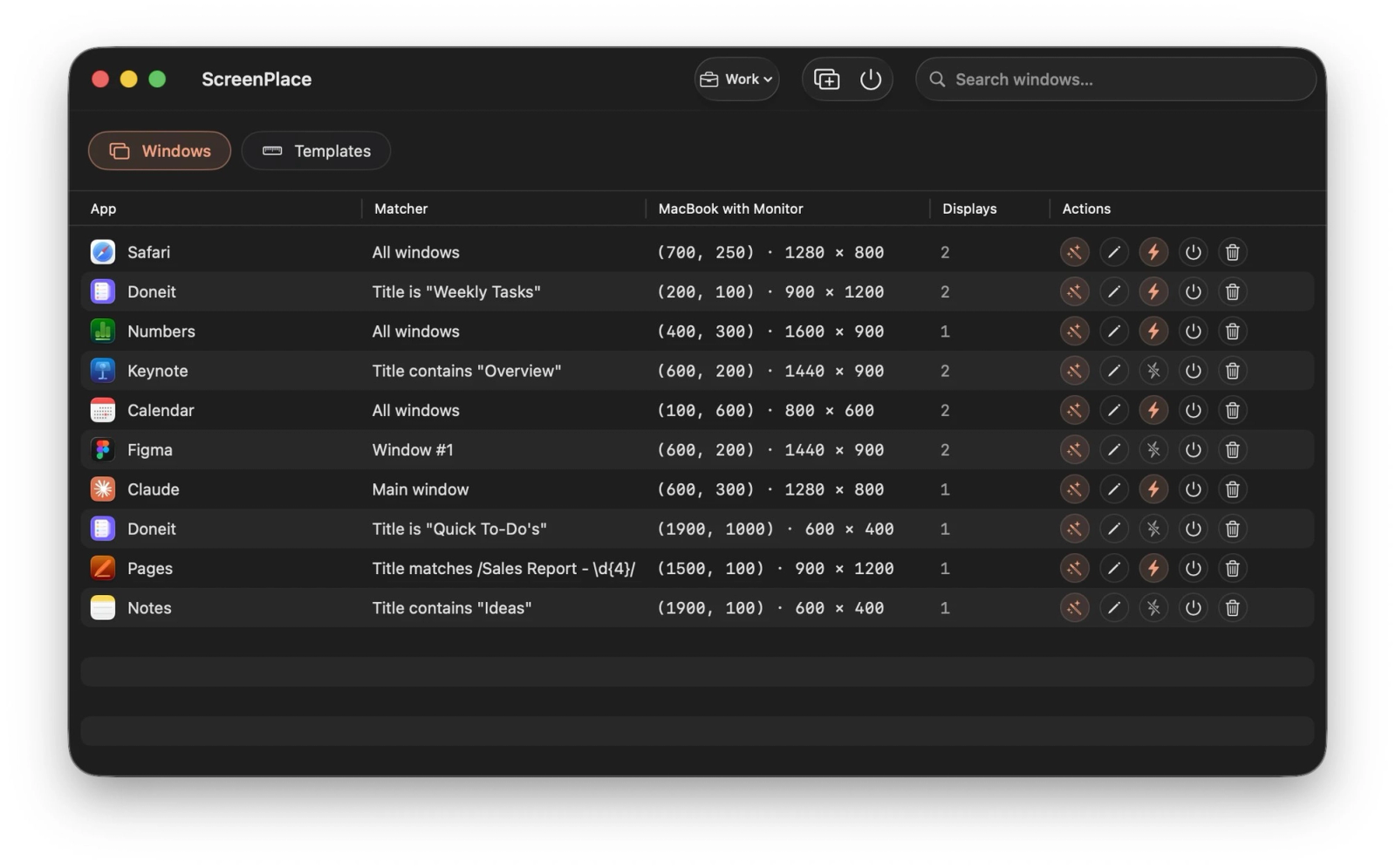Viewport: 1396px width, 868px height.
Task: Enable the crossed-out lightning bolt in Keynote row
Action: coord(1153,371)
